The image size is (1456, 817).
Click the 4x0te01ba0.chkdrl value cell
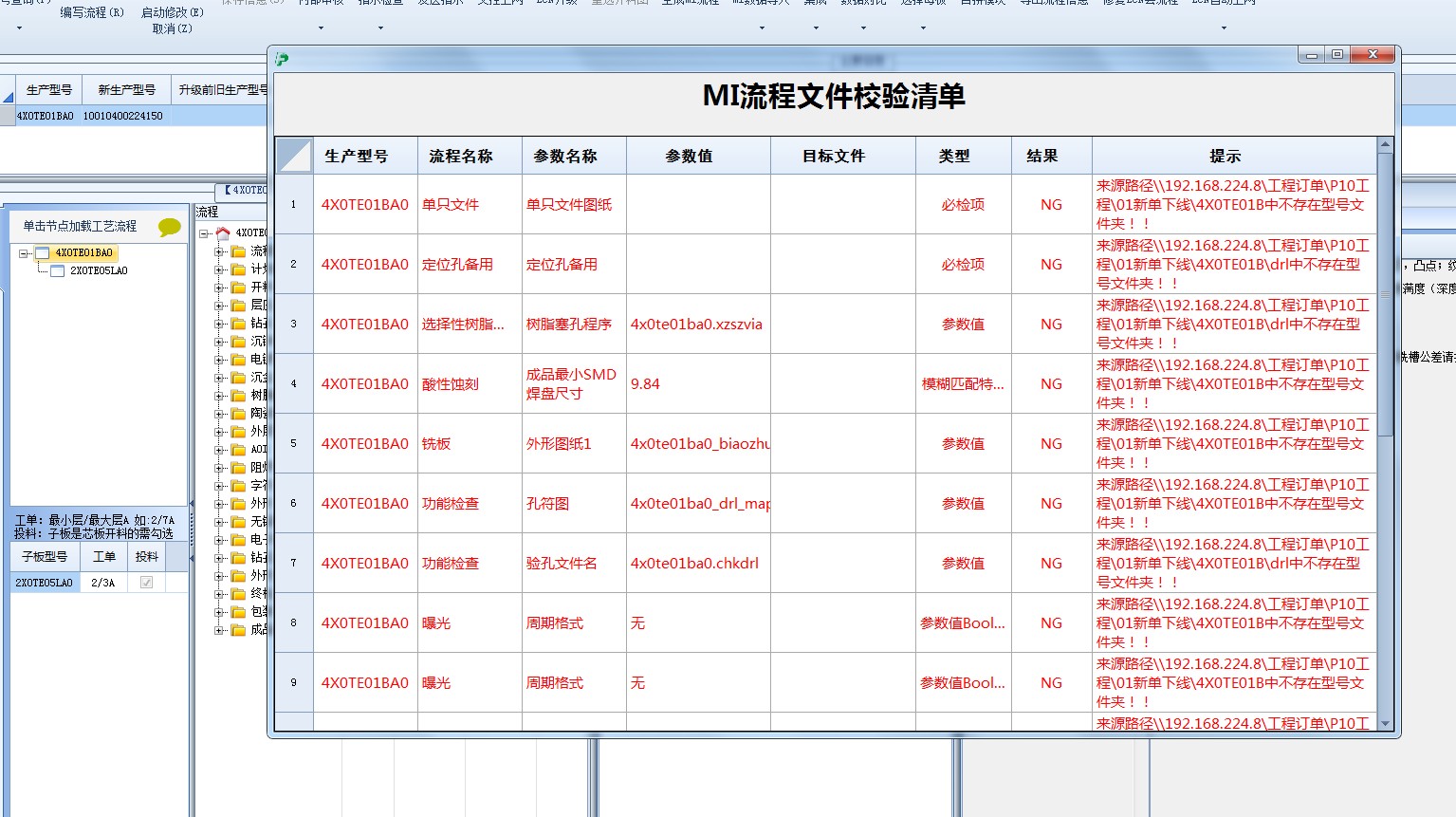point(698,563)
